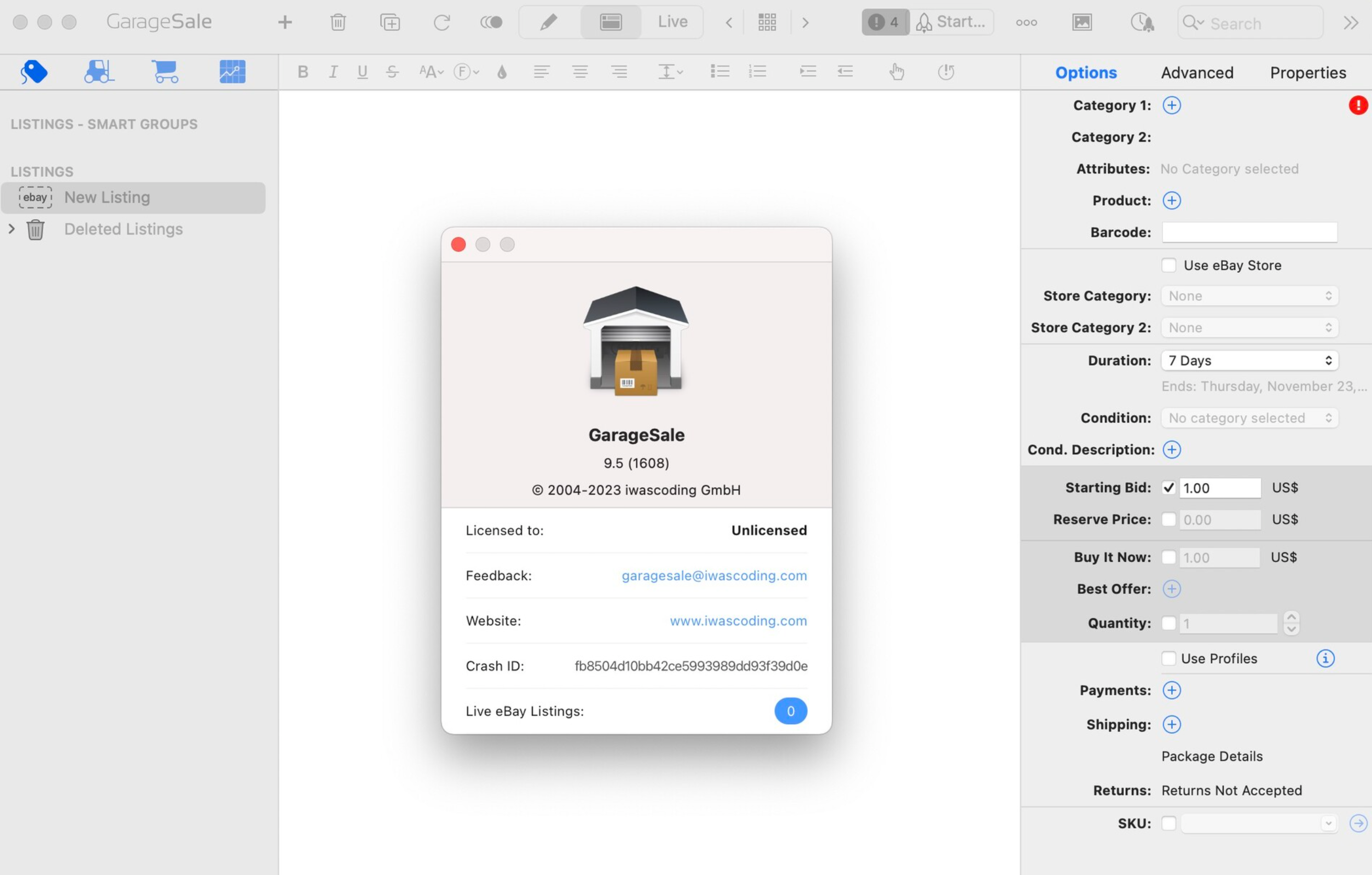The image size is (1372, 875).
Task: Switch to pencil edit mode
Action: point(549,22)
